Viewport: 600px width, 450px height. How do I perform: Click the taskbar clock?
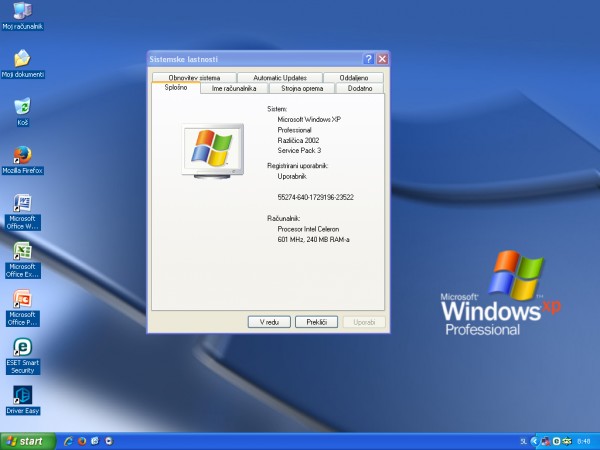click(x=584, y=442)
